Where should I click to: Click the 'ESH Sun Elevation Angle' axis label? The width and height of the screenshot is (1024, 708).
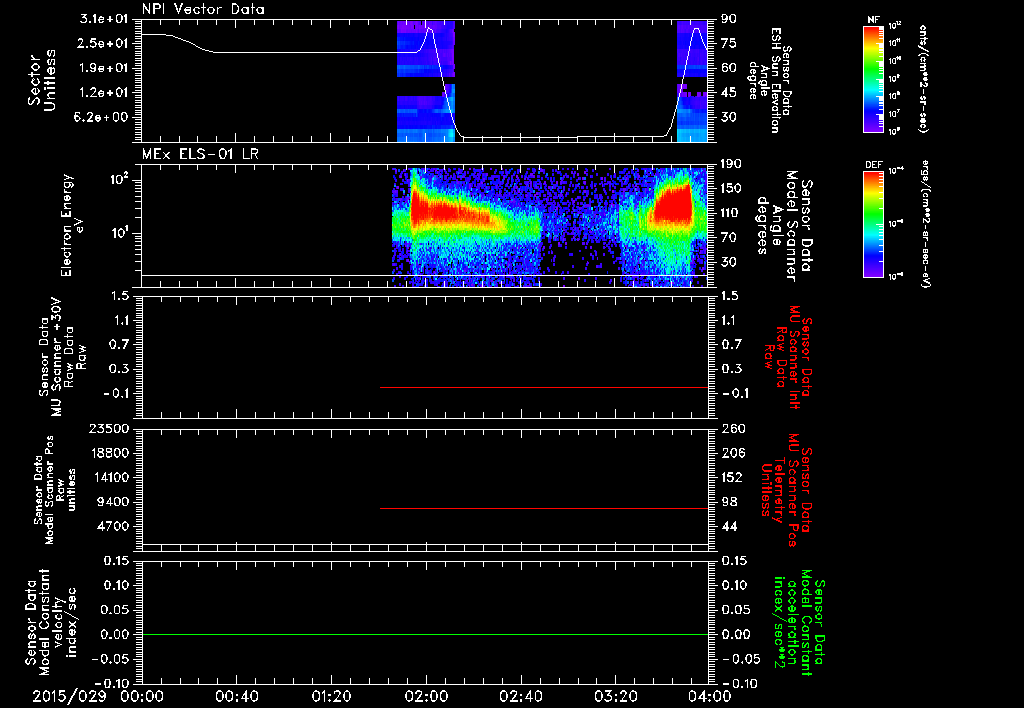click(769, 80)
